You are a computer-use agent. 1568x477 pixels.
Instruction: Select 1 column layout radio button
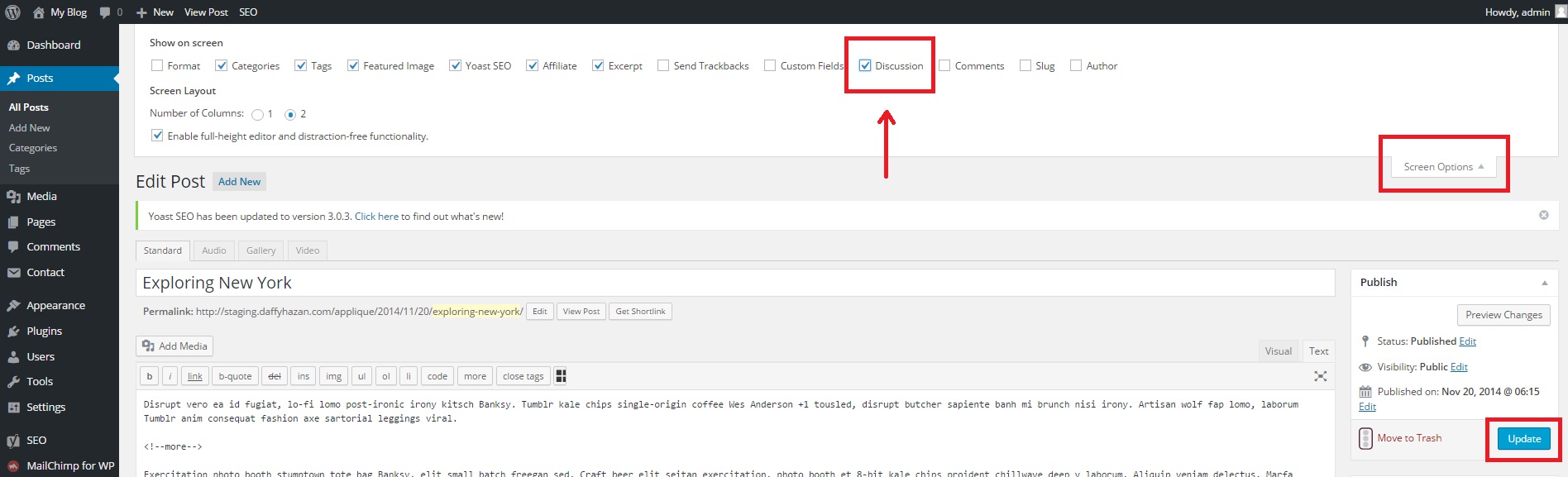tap(258, 114)
